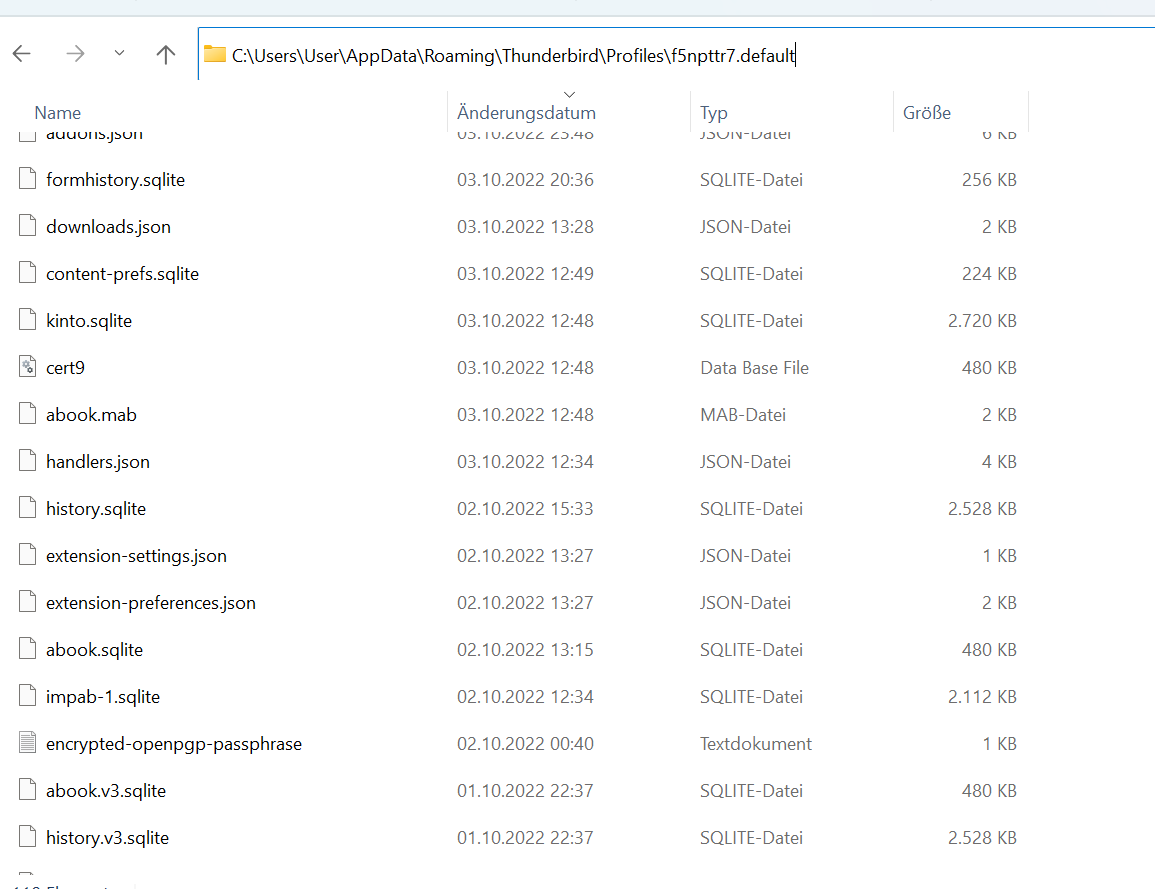Image resolution: width=1155 pixels, height=889 pixels.
Task: Click the date 02.10.2022 12:34
Action: coord(525,697)
